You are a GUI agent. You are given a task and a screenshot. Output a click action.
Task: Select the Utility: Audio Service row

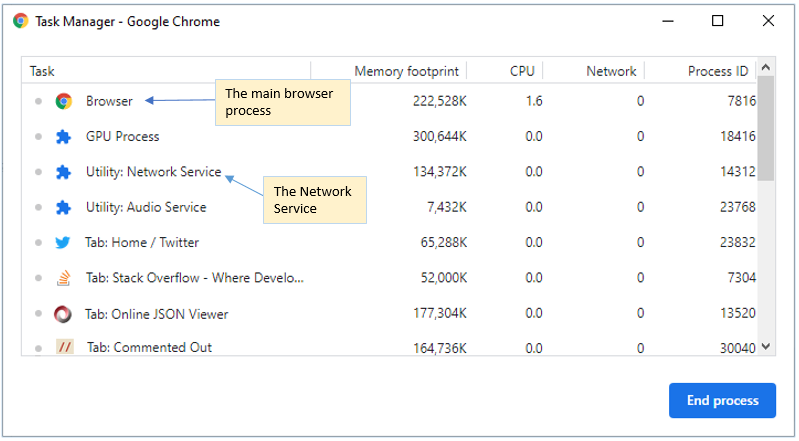389,207
